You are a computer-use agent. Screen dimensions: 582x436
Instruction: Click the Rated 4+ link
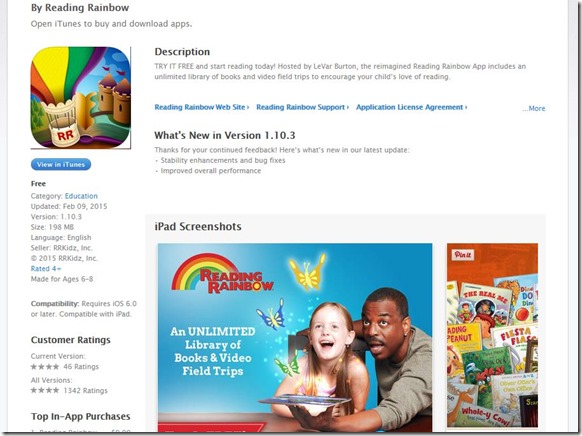[46, 269]
